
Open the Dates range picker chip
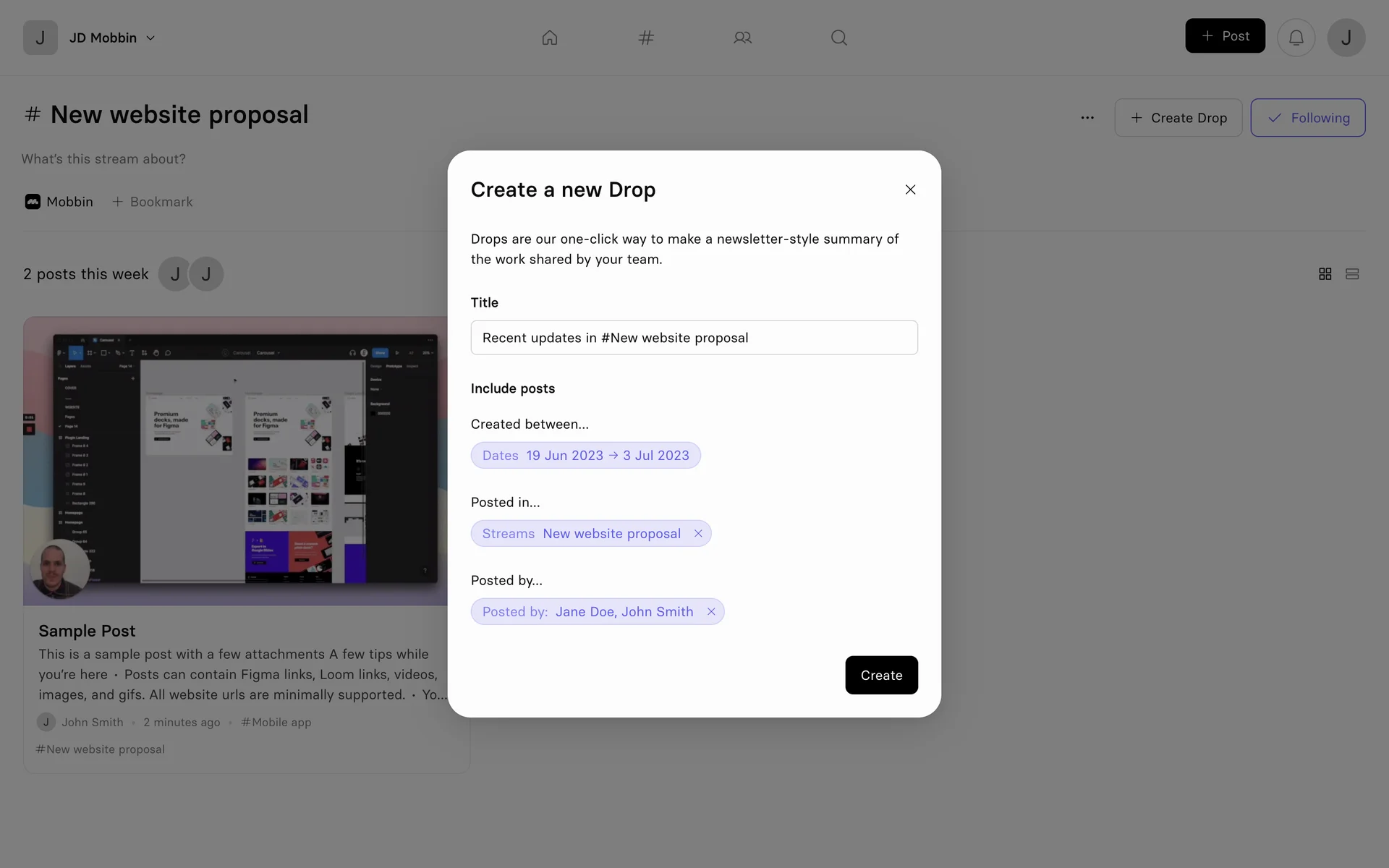coord(585,456)
